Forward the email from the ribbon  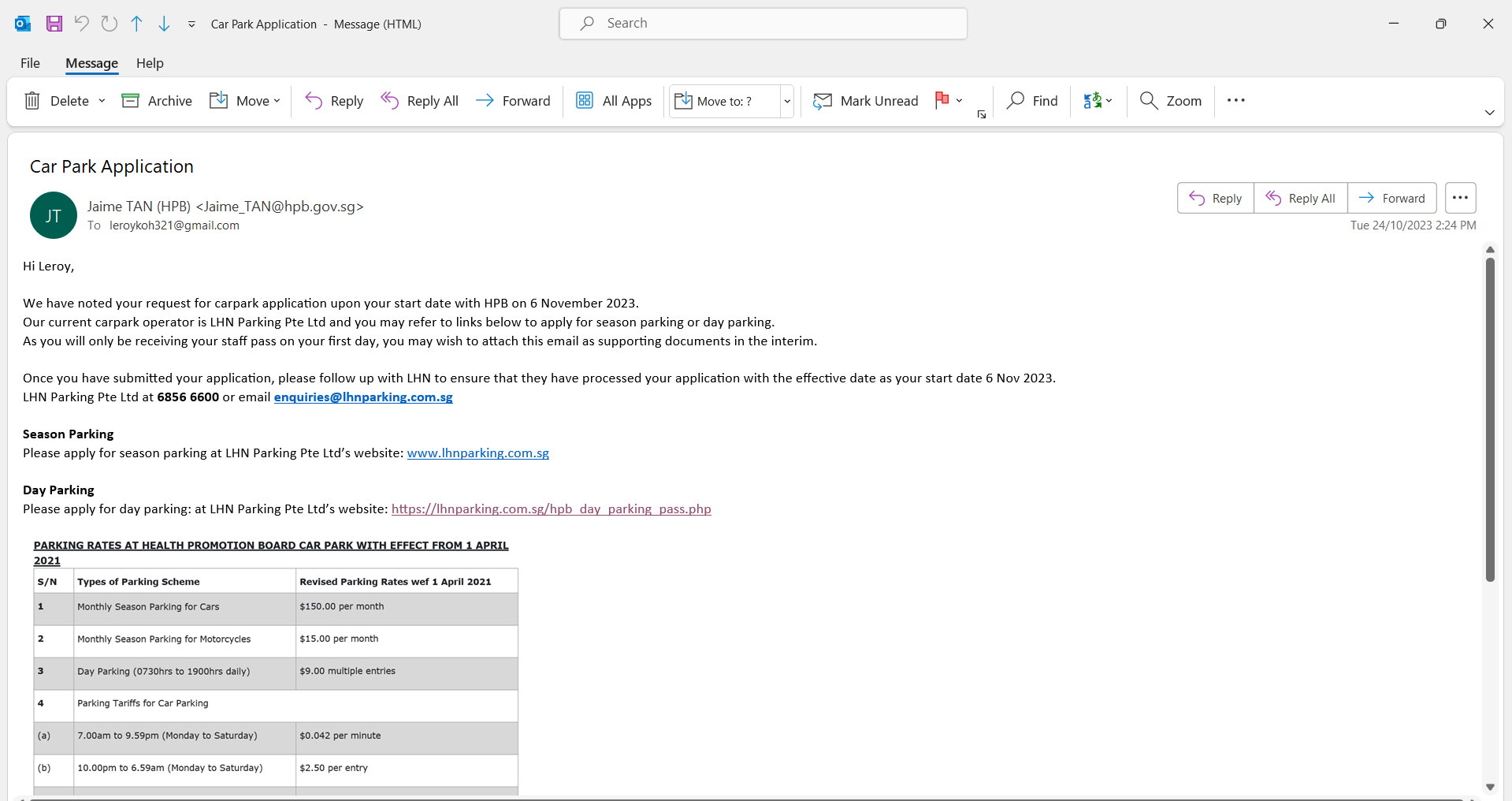513,101
